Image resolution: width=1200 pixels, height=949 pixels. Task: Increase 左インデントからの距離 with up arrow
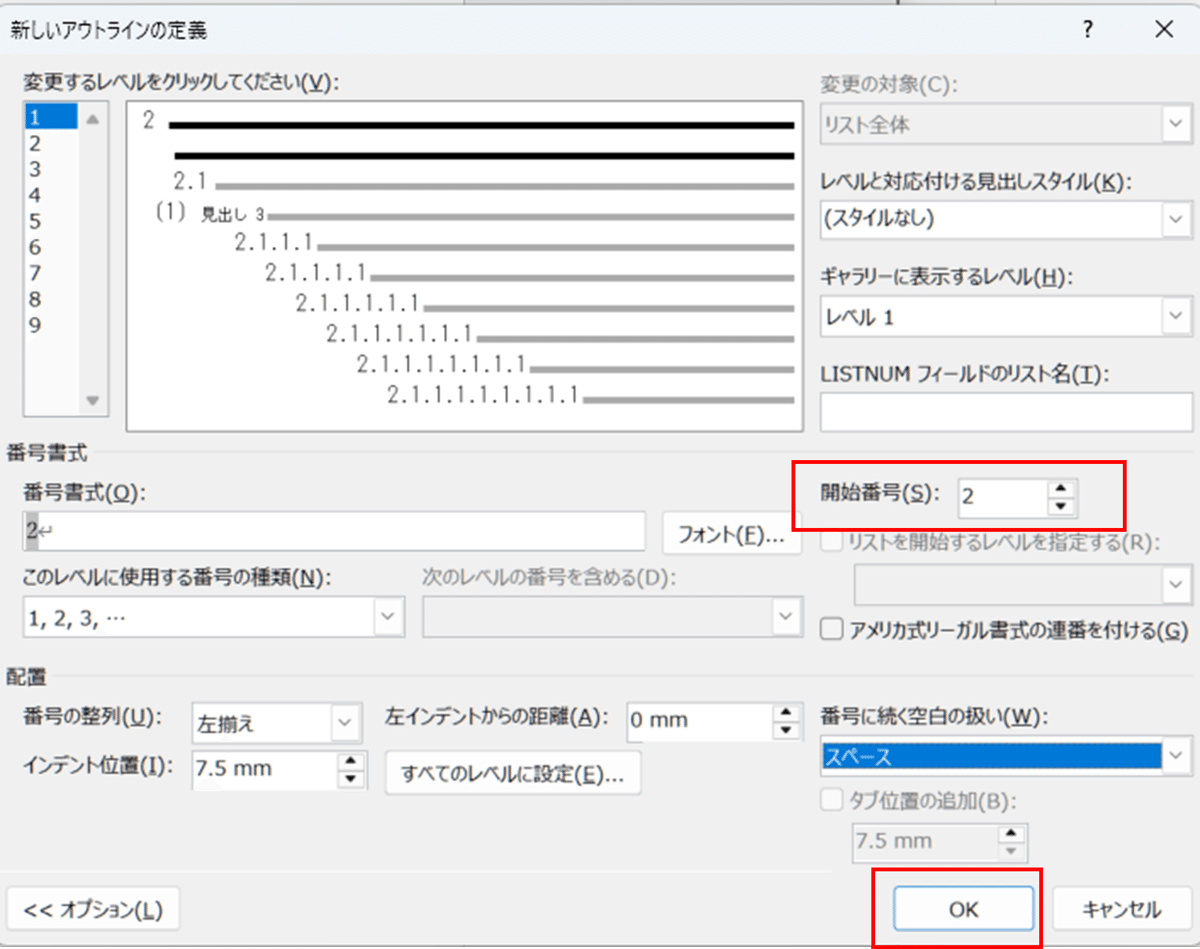(787, 713)
